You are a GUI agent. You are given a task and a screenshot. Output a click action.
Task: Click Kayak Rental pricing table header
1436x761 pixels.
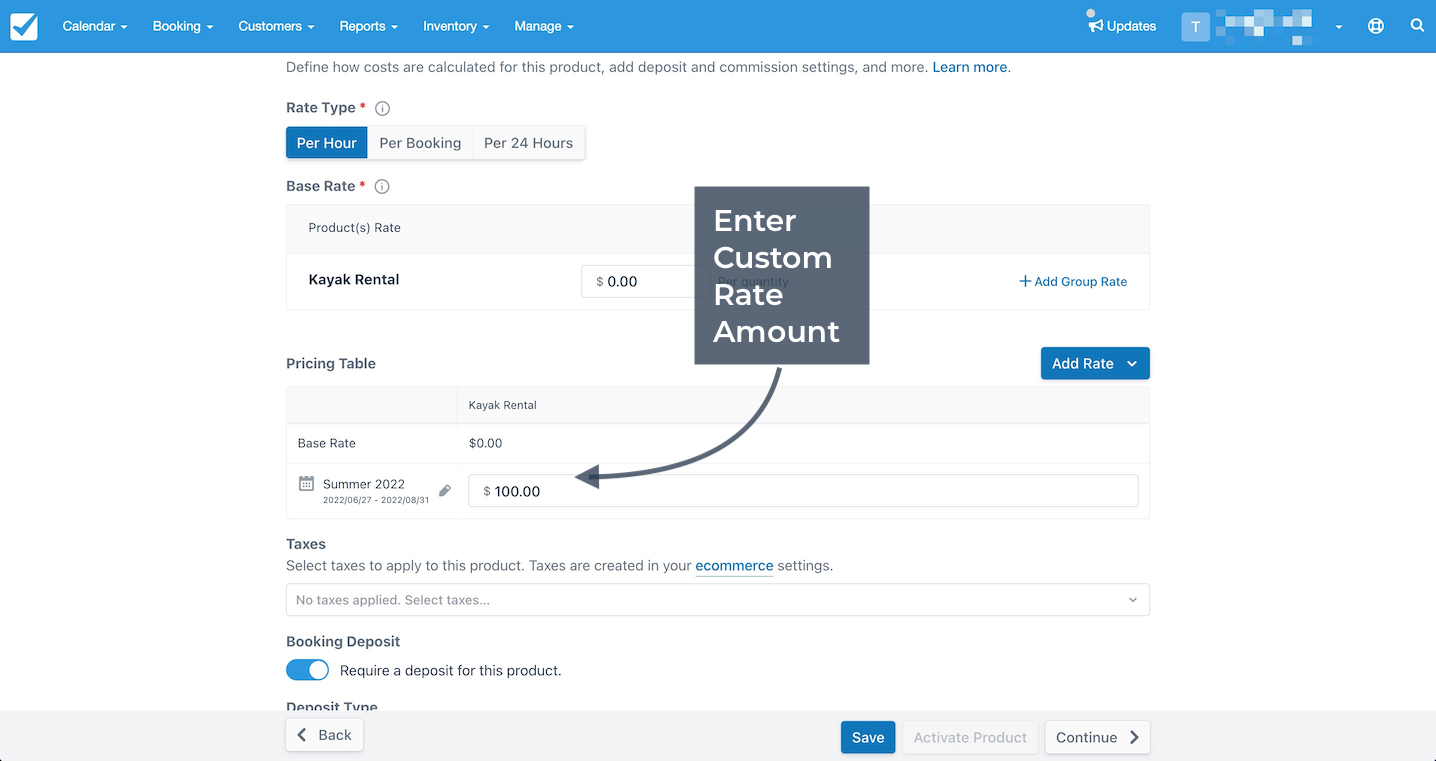click(x=503, y=405)
